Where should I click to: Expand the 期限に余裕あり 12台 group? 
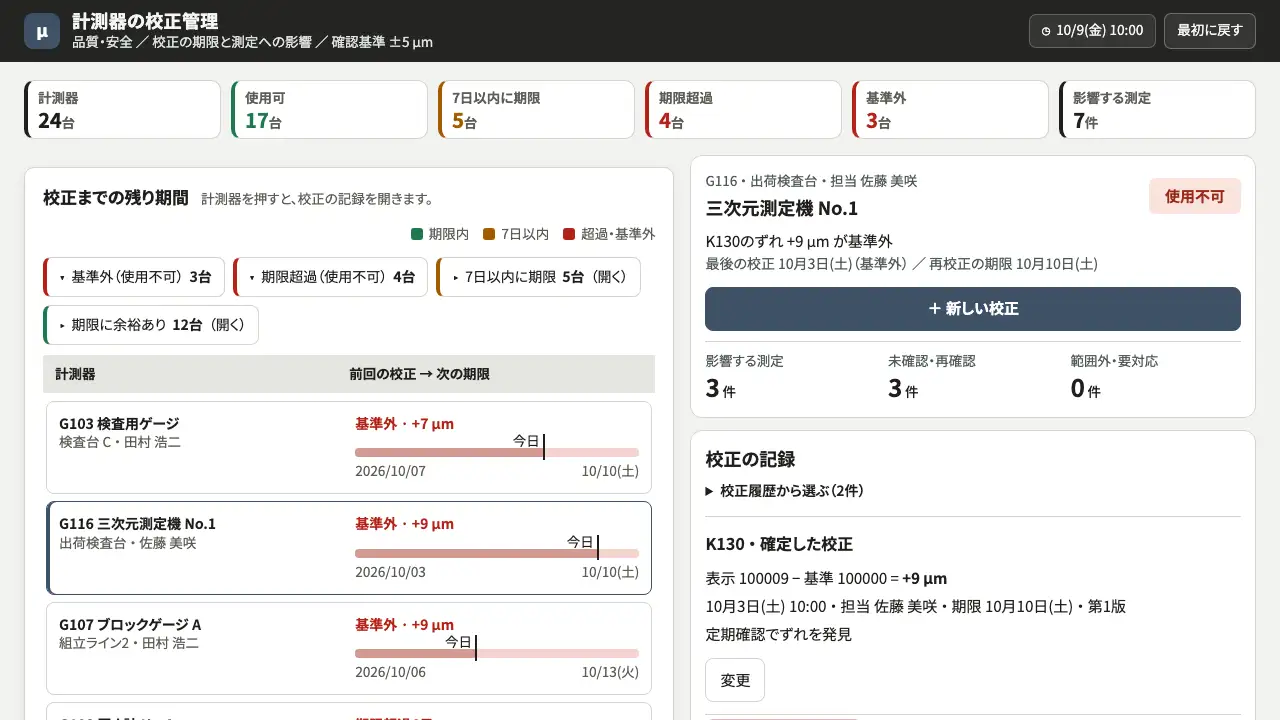pyautogui.click(x=151, y=325)
